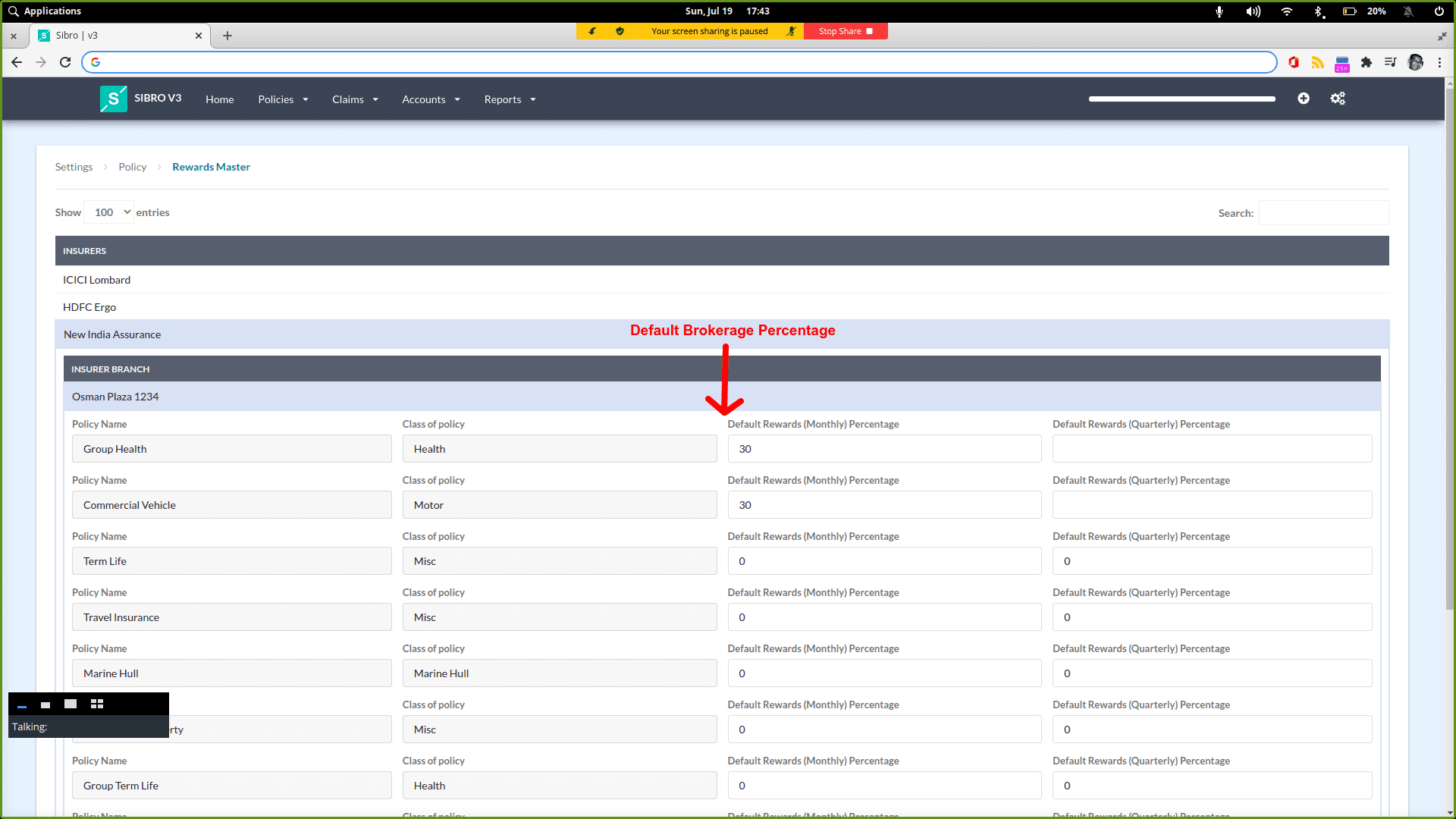Click the Group Health policy name field
Viewport: 1456px width, 819px height.
(231, 449)
